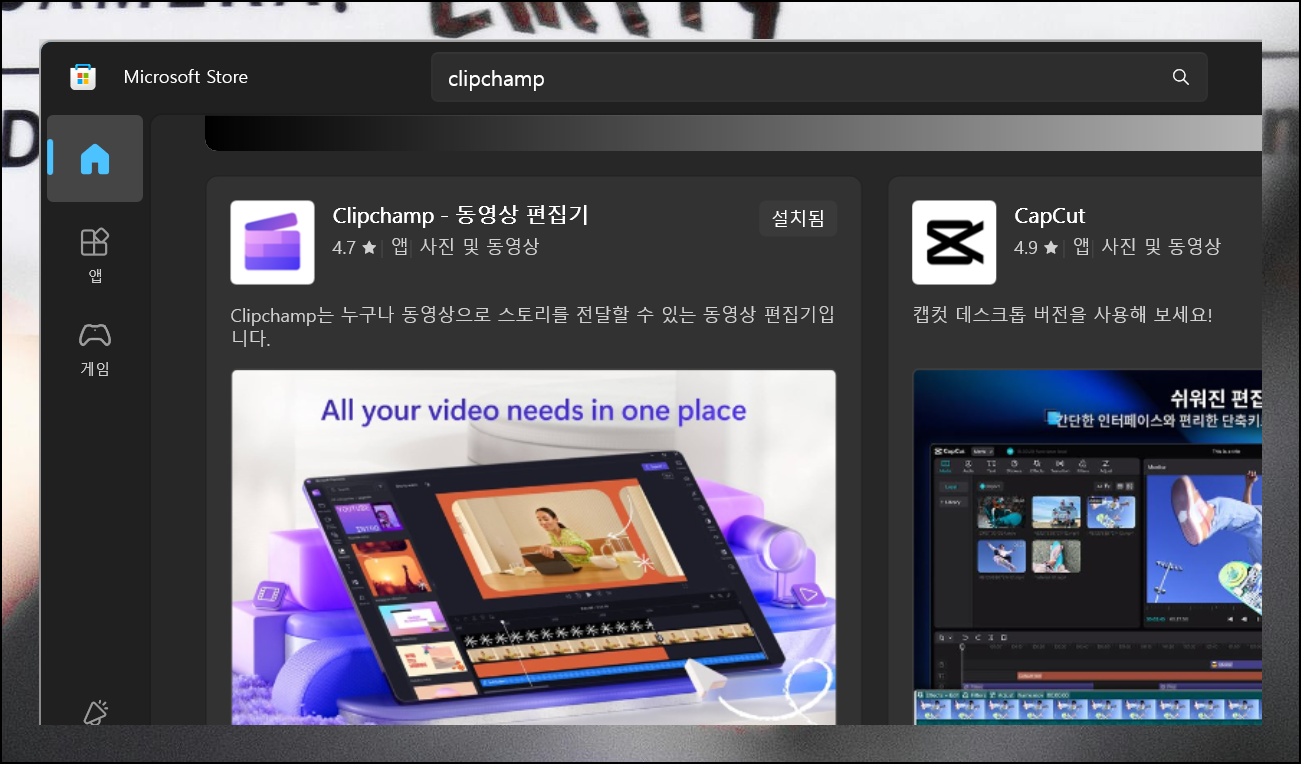The height and width of the screenshot is (764, 1301).
Task: Click the CapCut app icon
Action: (x=954, y=242)
